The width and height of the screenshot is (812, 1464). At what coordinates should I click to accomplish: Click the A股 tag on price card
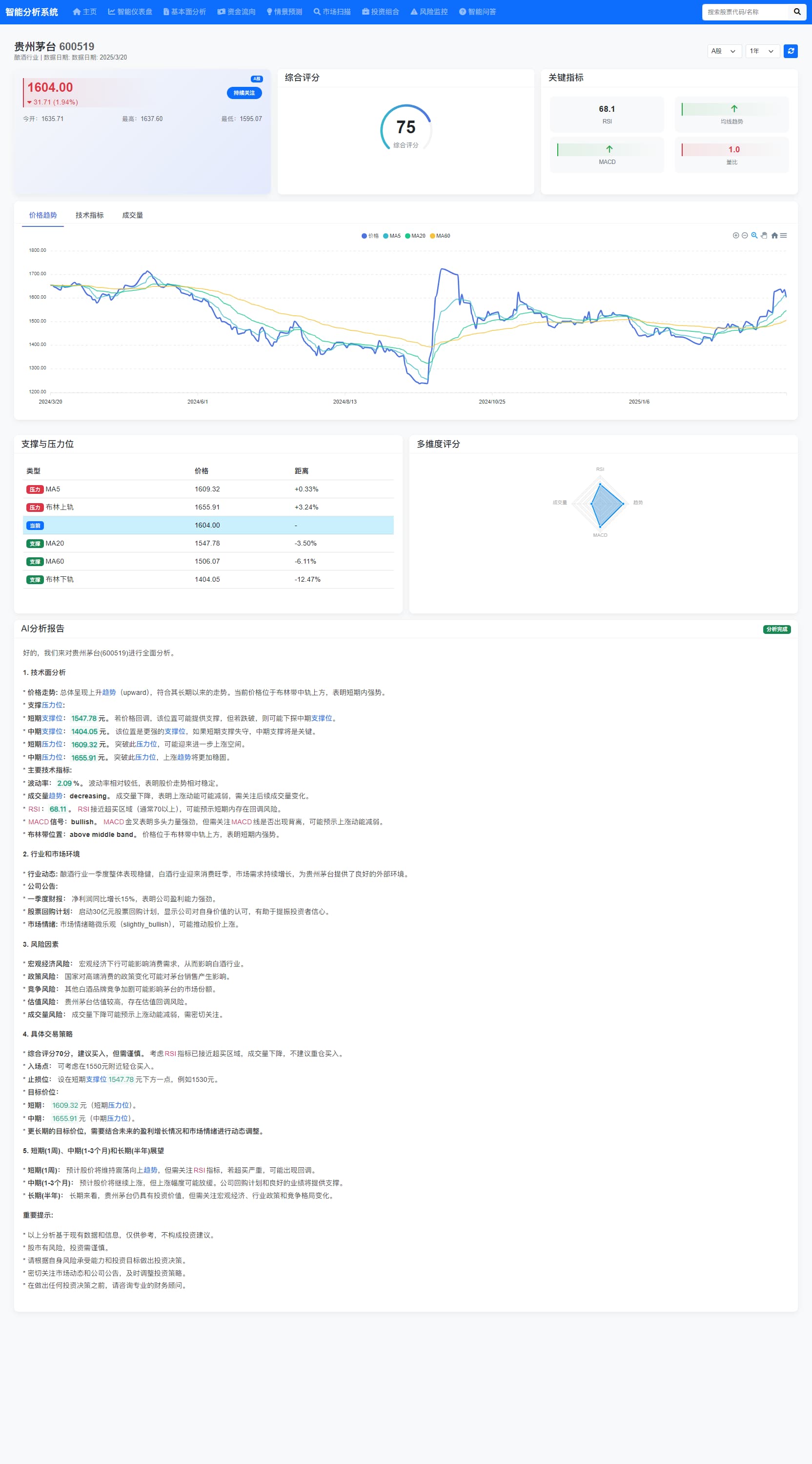pyautogui.click(x=257, y=79)
